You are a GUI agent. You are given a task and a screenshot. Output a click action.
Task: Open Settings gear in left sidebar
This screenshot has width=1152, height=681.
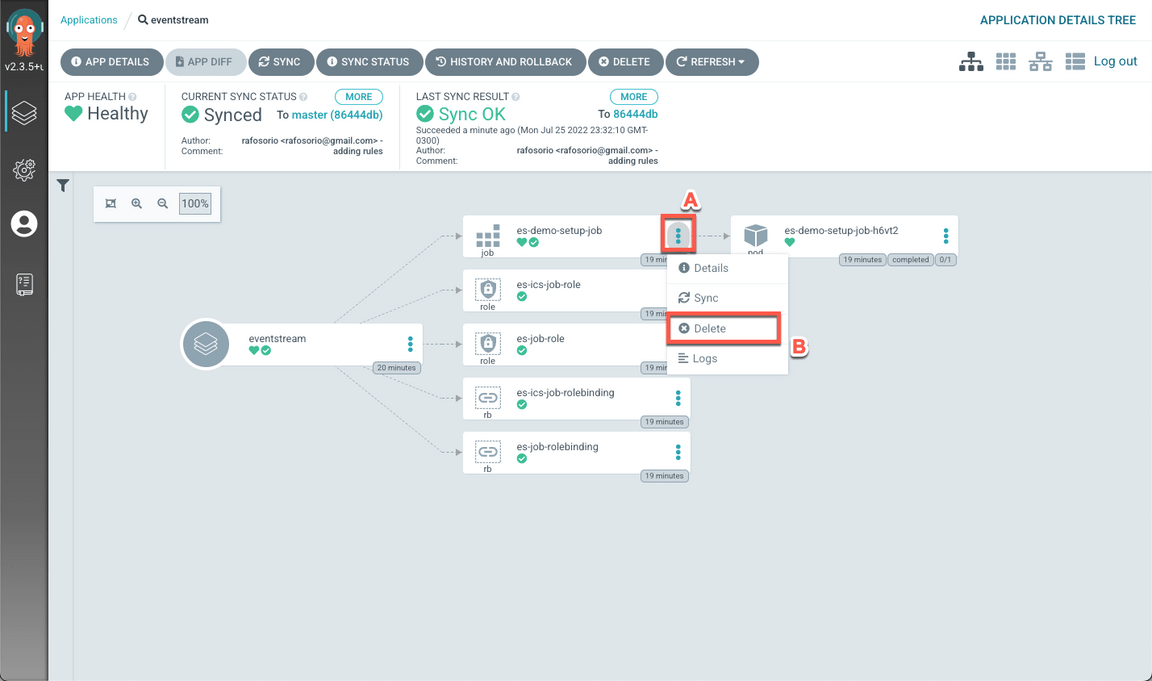[24, 169]
